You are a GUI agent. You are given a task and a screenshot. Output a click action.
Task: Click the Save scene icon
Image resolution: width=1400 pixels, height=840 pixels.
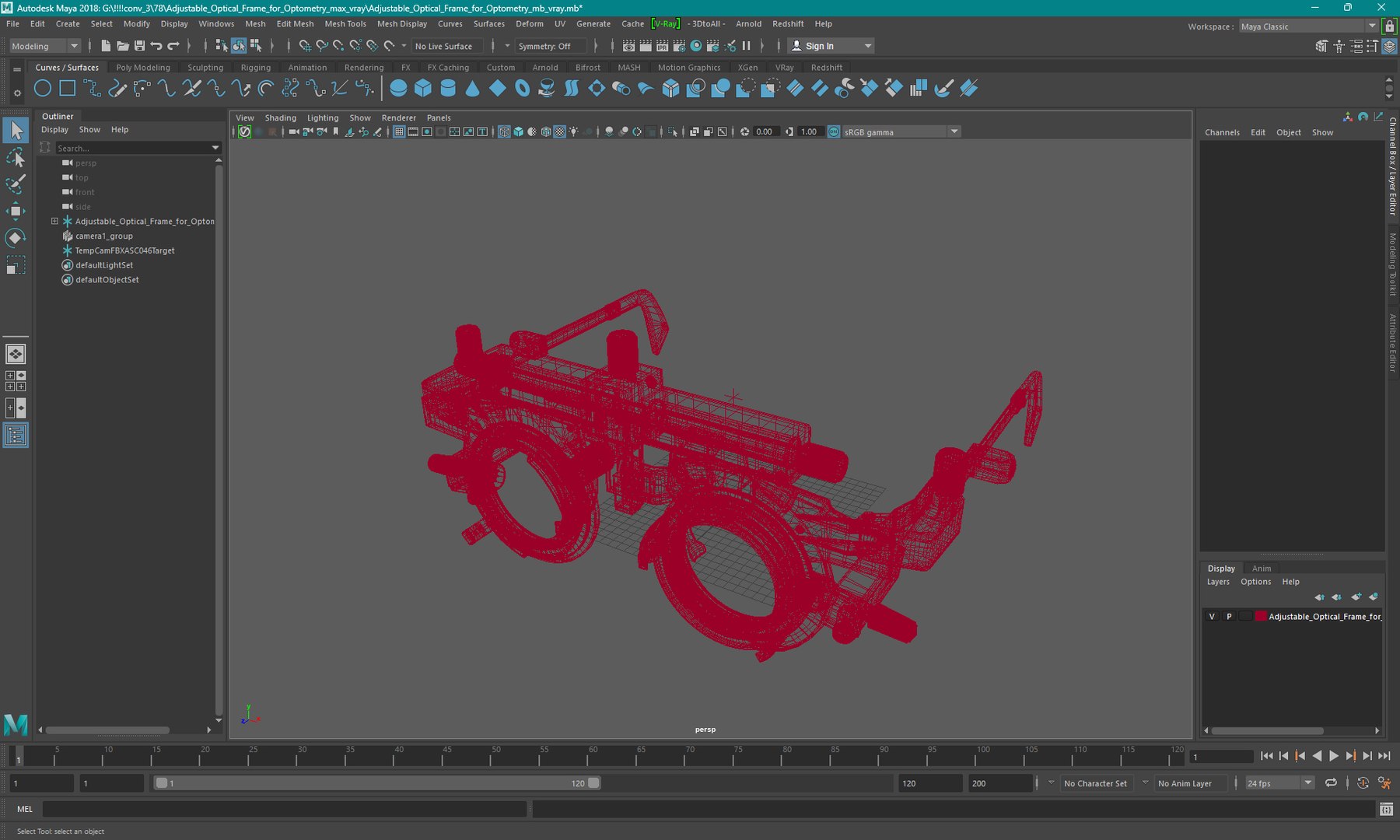[x=139, y=46]
